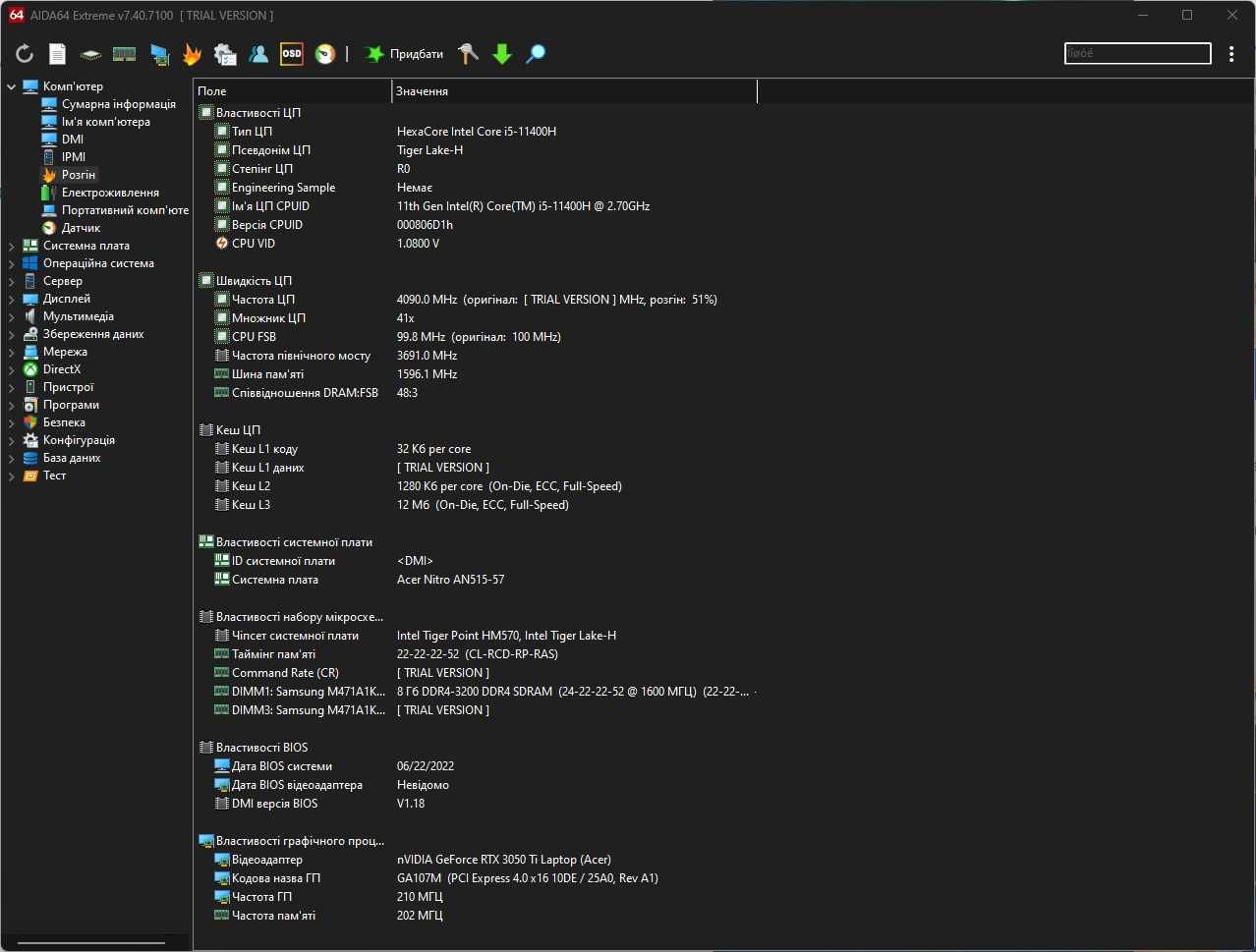
Task: Expand the Системна плата node arrow
Action: [11, 246]
